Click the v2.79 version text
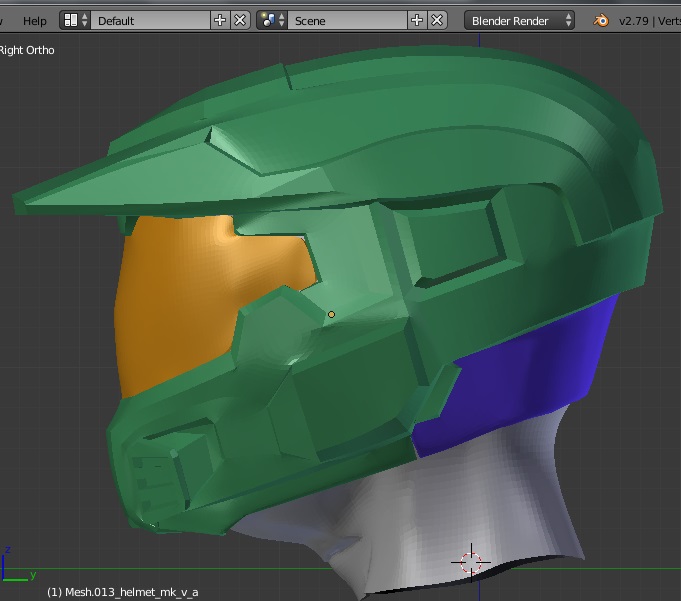Image resolution: width=681 pixels, height=601 pixels. click(x=634, y=21)
